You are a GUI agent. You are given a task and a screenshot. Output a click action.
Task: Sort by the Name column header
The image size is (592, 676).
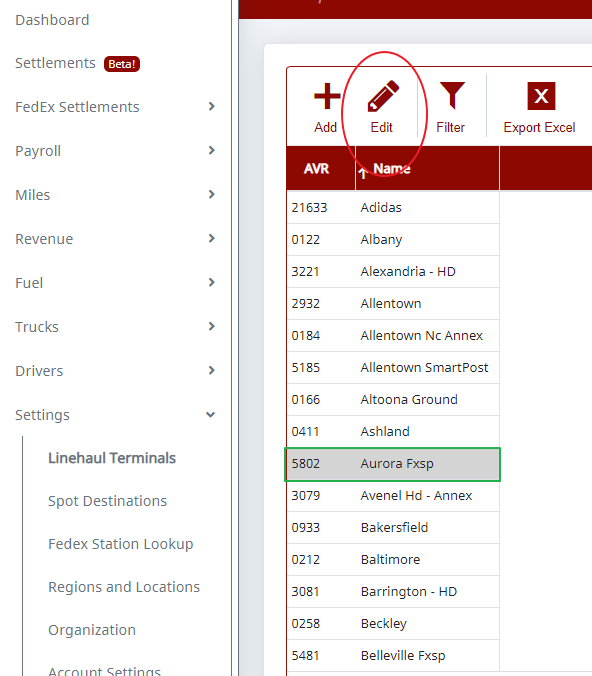point(392,169)
